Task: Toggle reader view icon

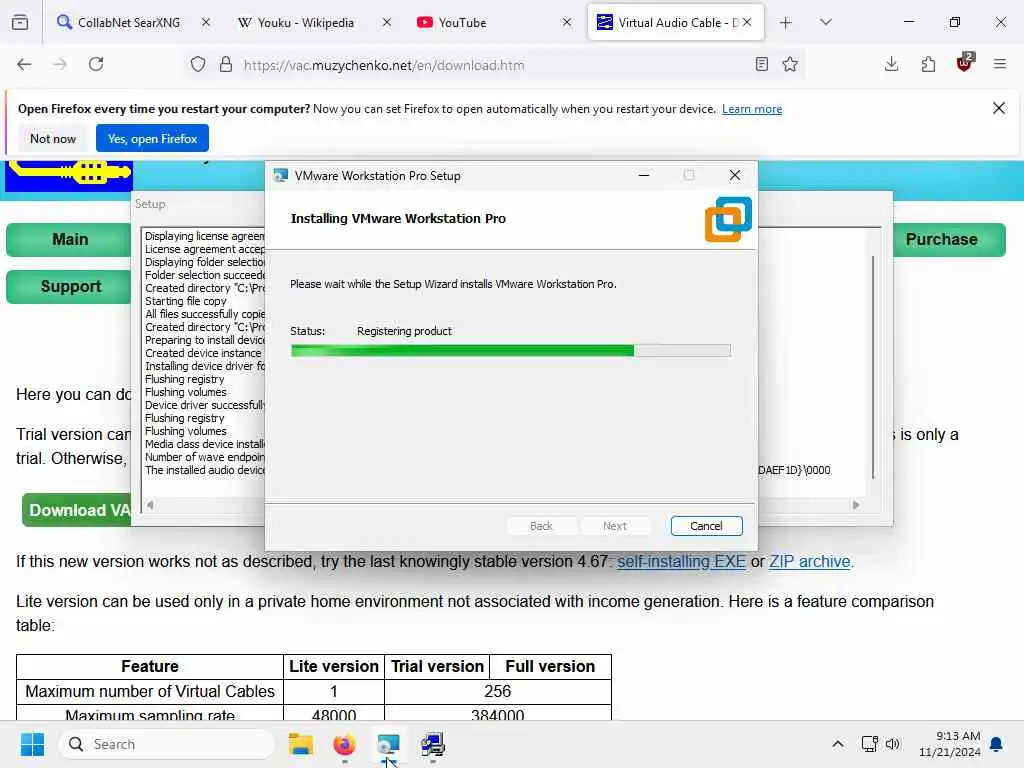Action: tap(761, 64)
